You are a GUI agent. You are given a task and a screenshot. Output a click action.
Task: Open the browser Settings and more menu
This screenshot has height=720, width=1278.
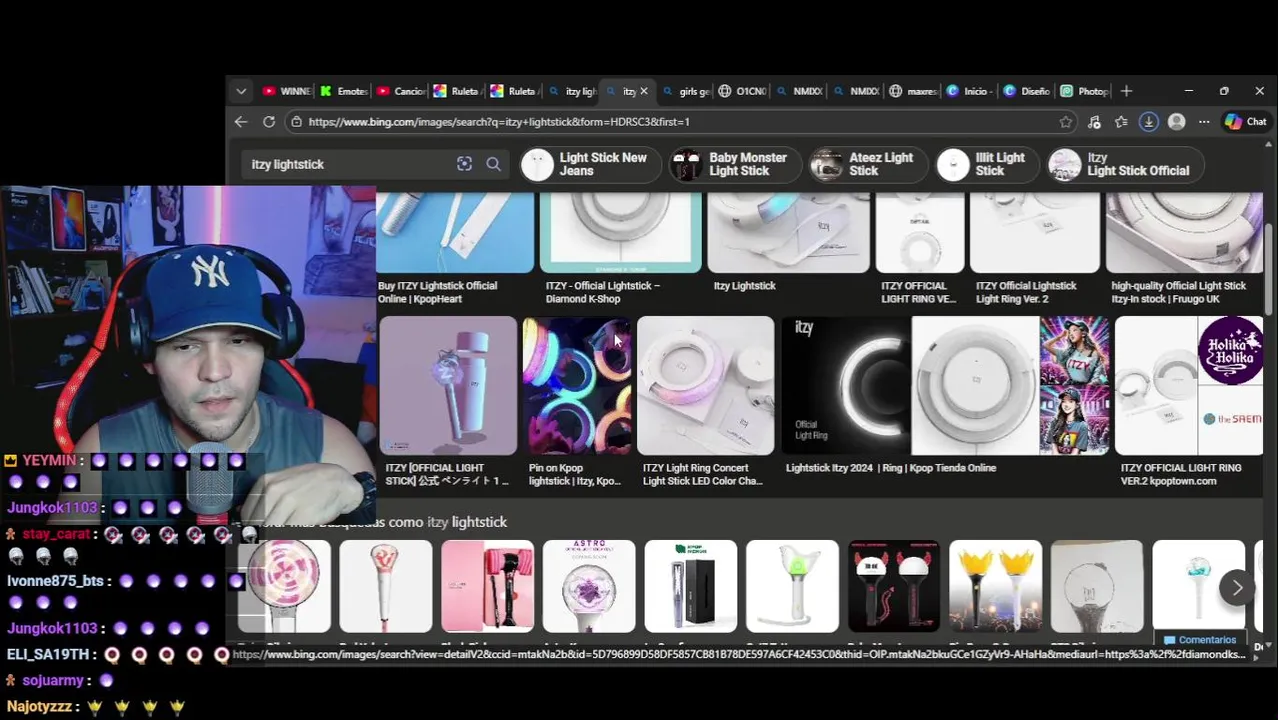pyautogui.click(x=1204, y=122)
